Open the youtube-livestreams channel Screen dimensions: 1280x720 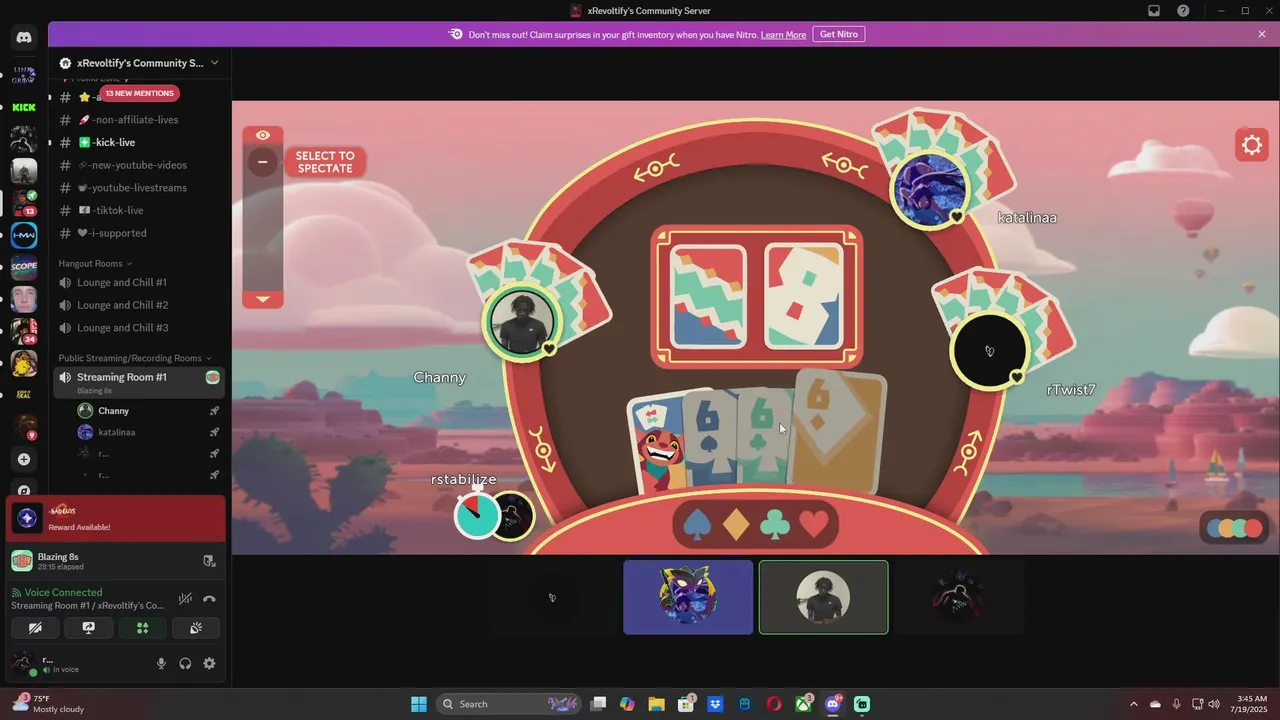139,187
